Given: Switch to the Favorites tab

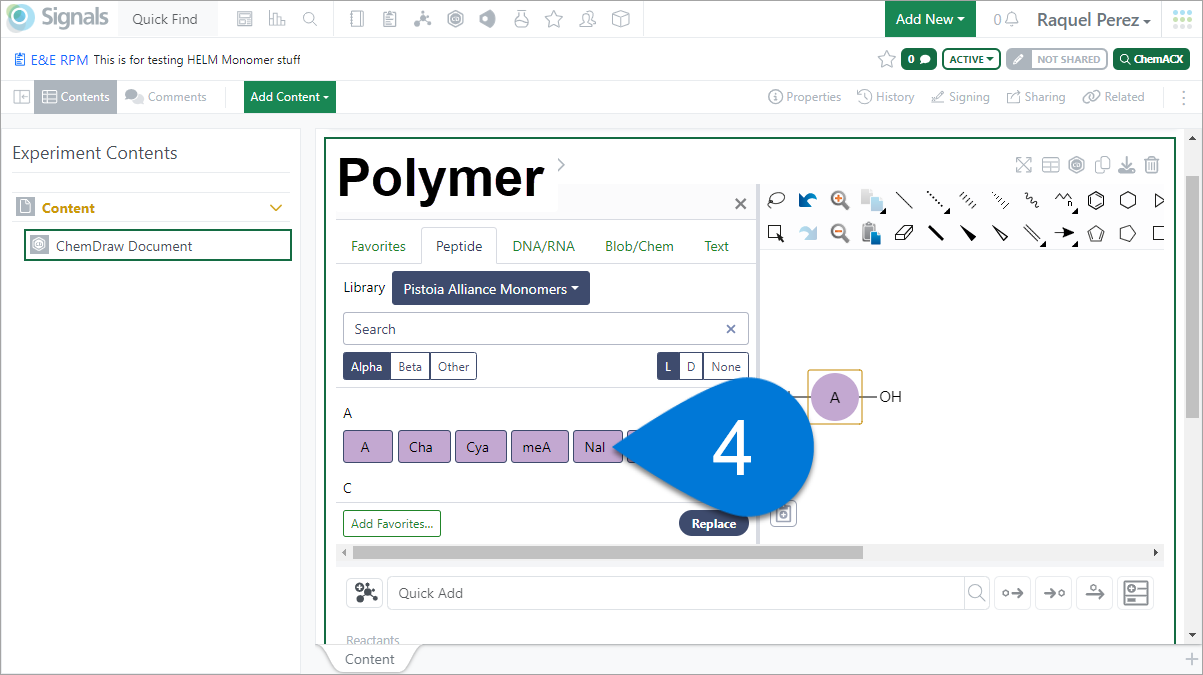Looking at the screenshot, I should pos(378,246).
